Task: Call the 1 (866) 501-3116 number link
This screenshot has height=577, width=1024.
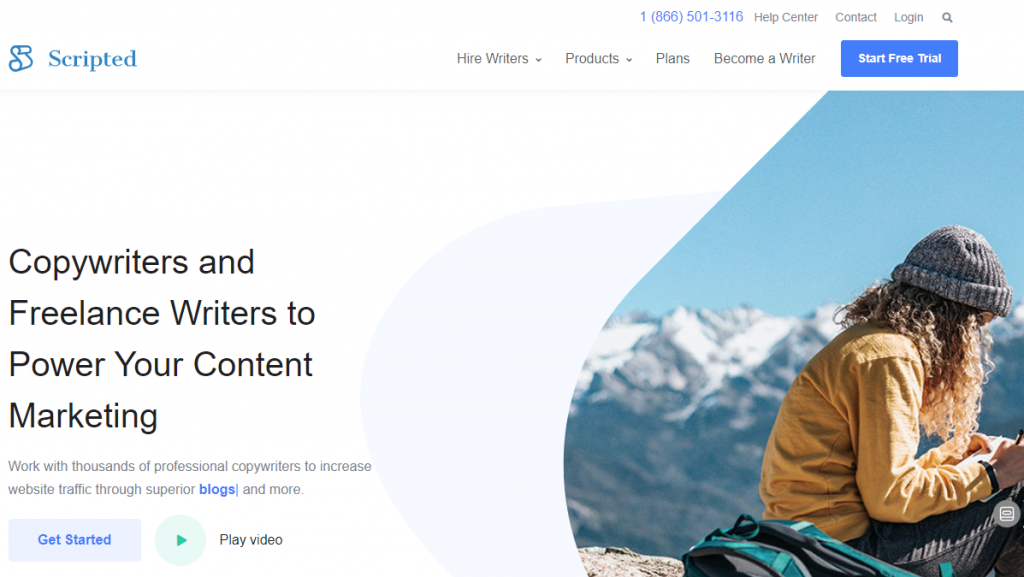Action: tap(691, 17)
